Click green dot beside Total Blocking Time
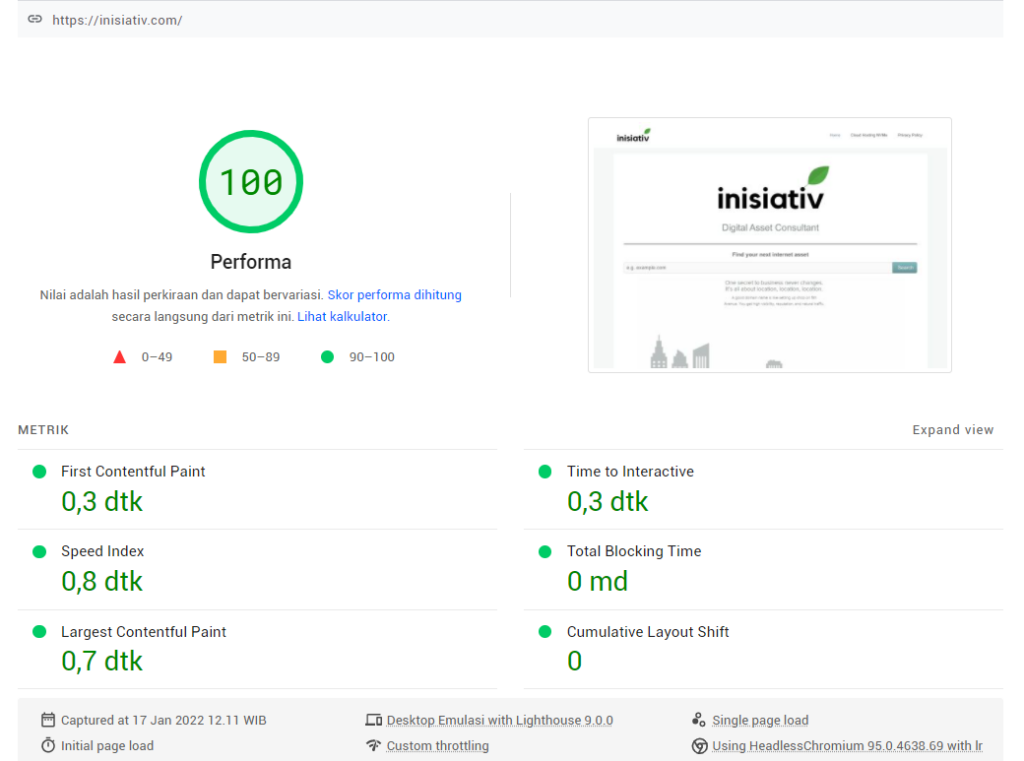1024x761 pixels. tap(545, 551)
